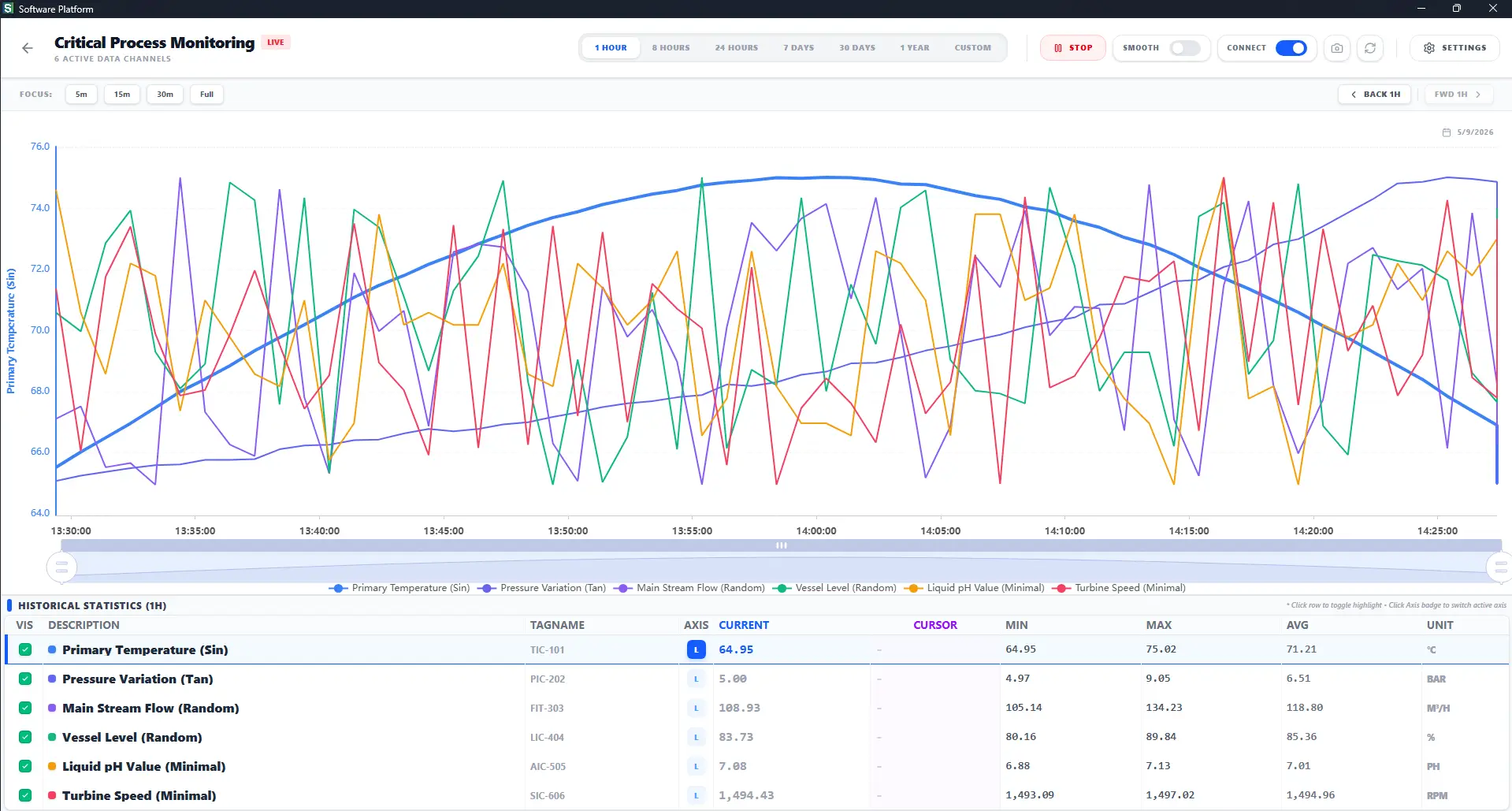Screen dimensions: 1512x811
Task: Advance one hour with FWD 1H
Action: click(x=1457, y=95)
